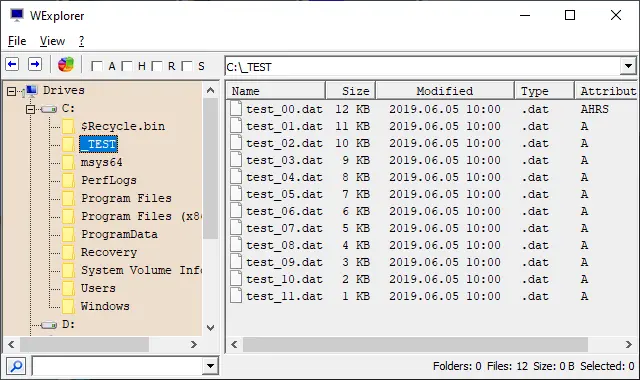
Task: Open the search box dropdown arrow
Action: pos(210,366)
